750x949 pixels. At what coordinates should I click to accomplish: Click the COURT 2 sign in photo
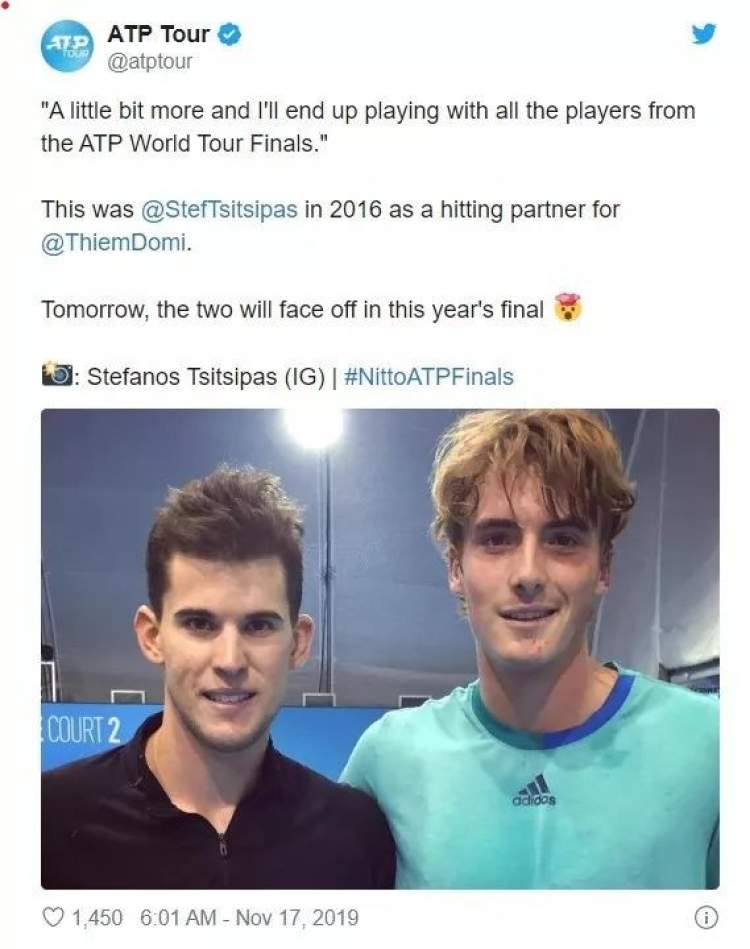click(x=83, y=729)
